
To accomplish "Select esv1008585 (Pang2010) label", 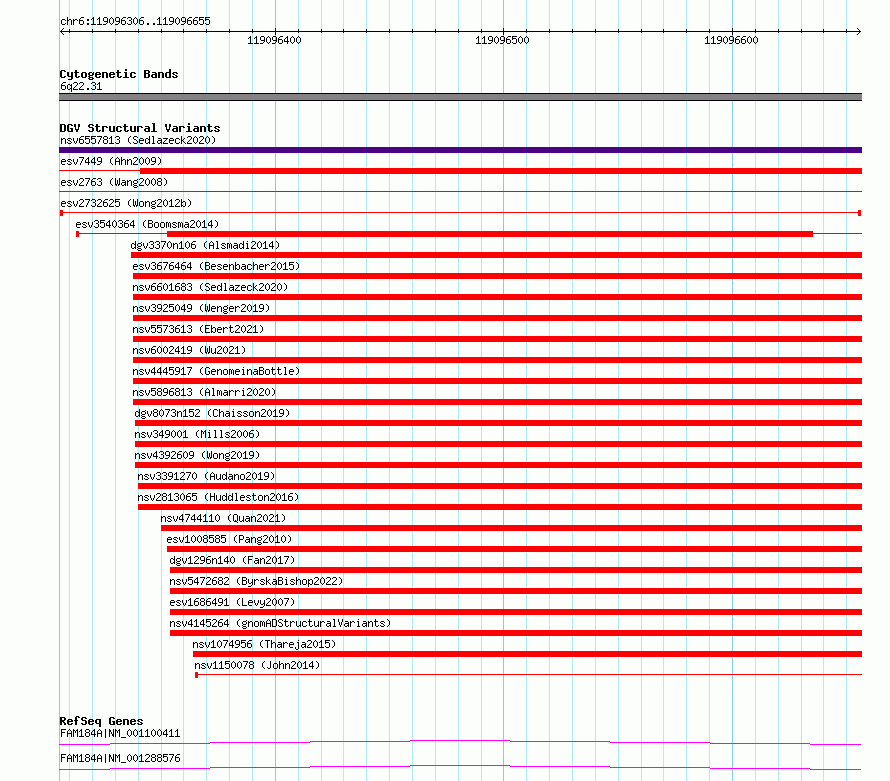I will pyautogui.click(x=229, y=539).
